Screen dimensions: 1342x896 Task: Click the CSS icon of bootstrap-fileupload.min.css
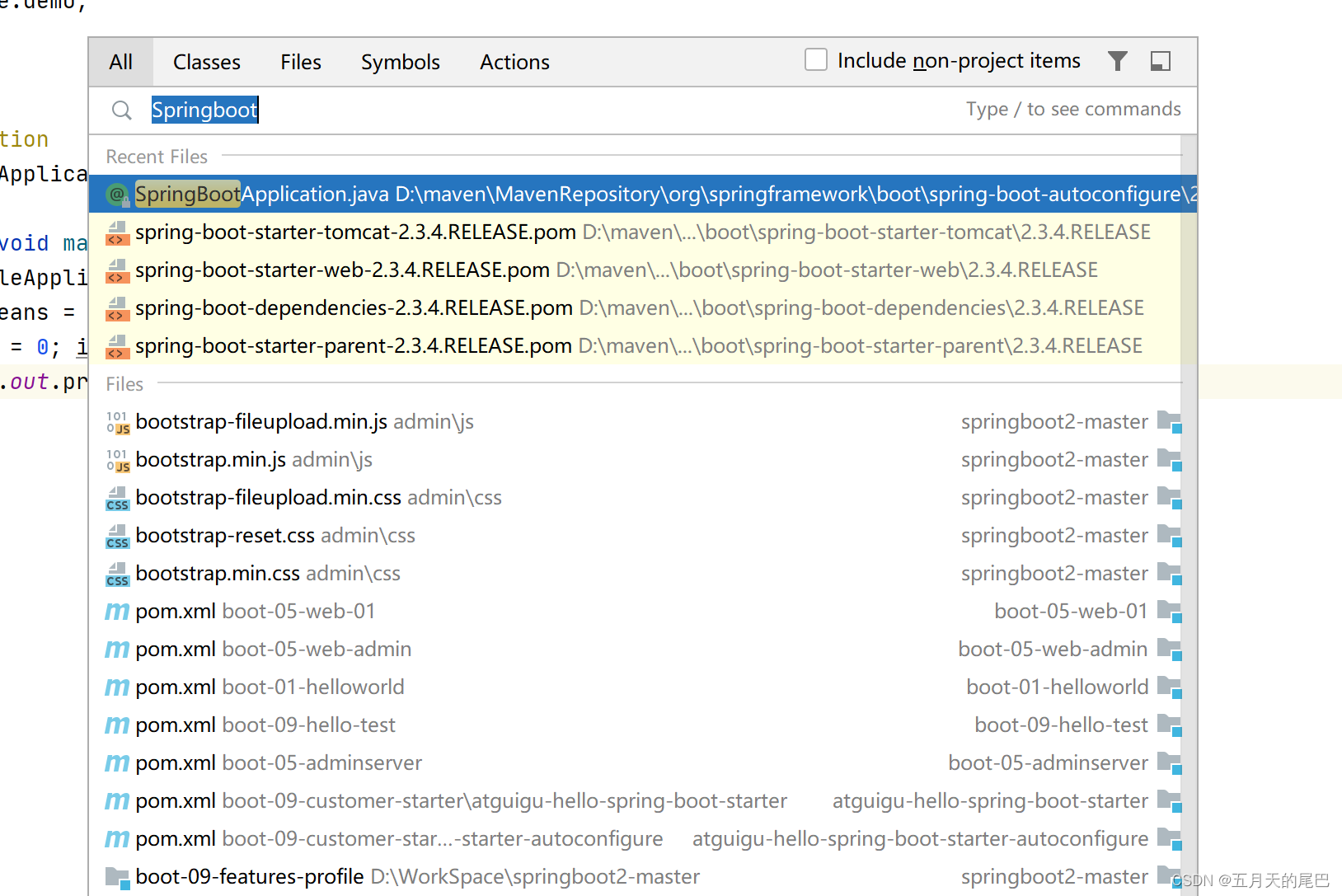[118, 498]
